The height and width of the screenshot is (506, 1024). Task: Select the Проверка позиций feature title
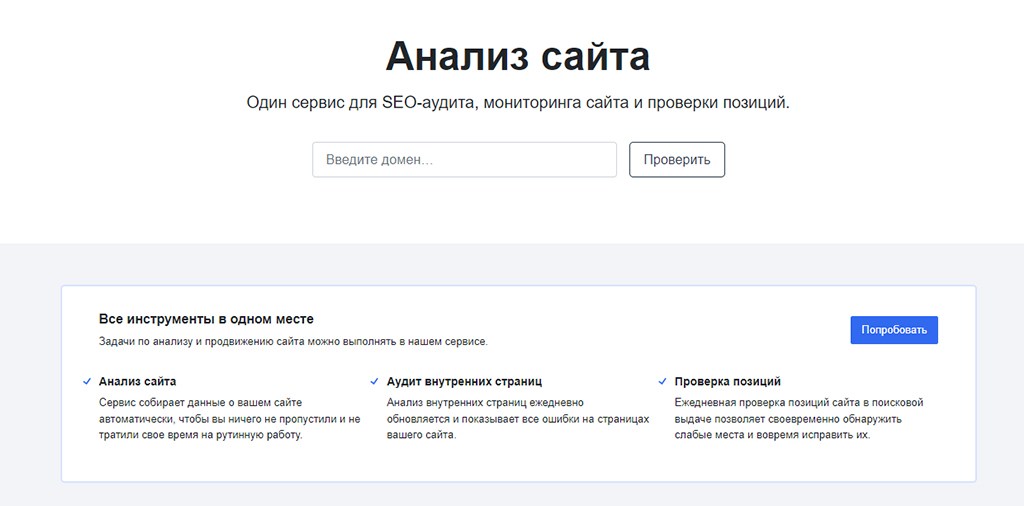[727, 381]
